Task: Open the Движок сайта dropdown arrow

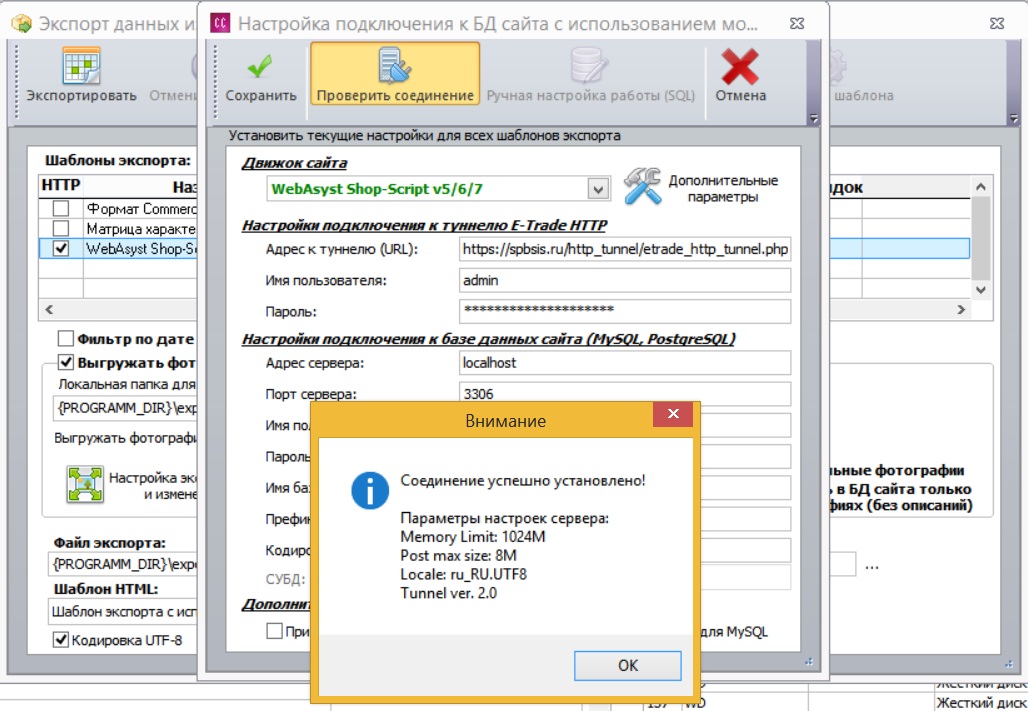Action: click(597, 190)
